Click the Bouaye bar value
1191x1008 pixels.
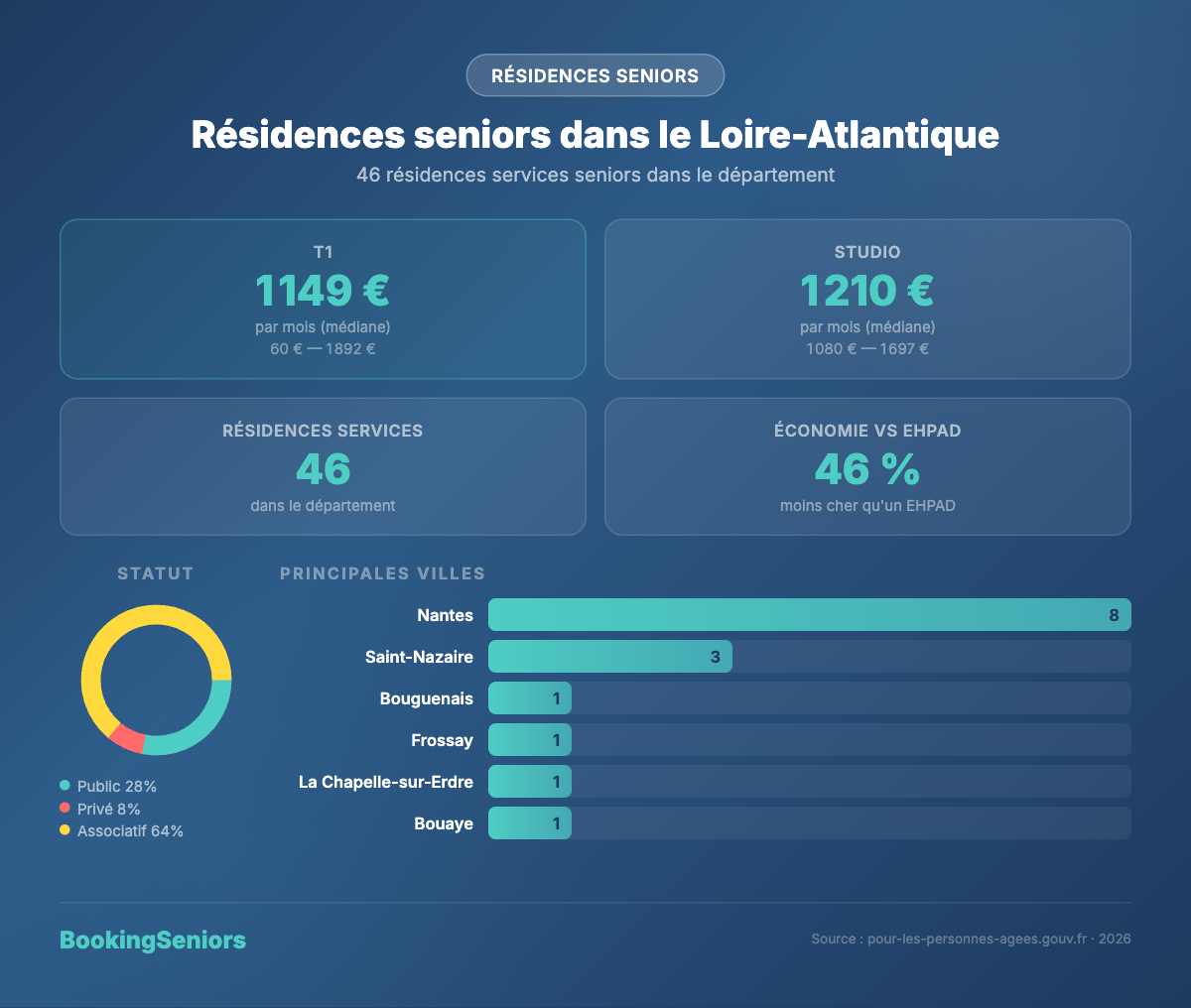[558, 822]
